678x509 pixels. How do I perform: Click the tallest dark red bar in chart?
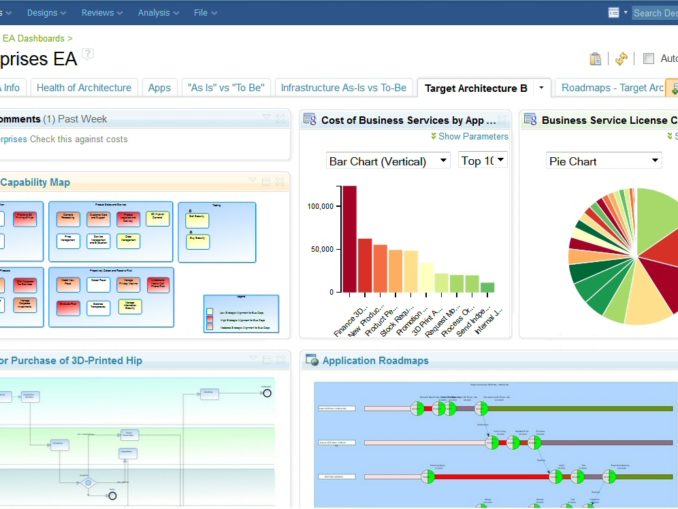pos(349,240)
